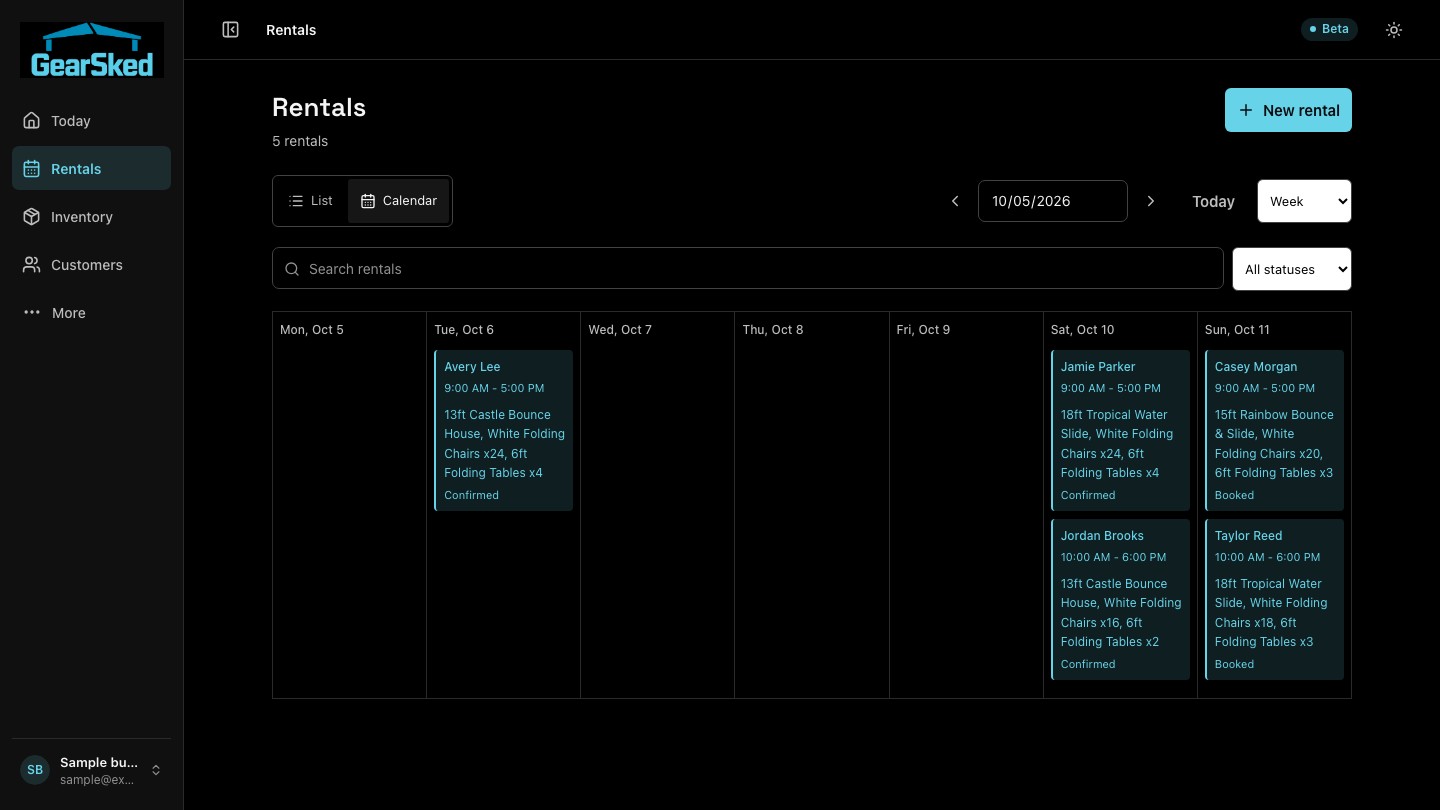Click the magnifier icon in search bar
This screenshot has width=1440, height=810.
pyautogui.click(x=292, y=269)
